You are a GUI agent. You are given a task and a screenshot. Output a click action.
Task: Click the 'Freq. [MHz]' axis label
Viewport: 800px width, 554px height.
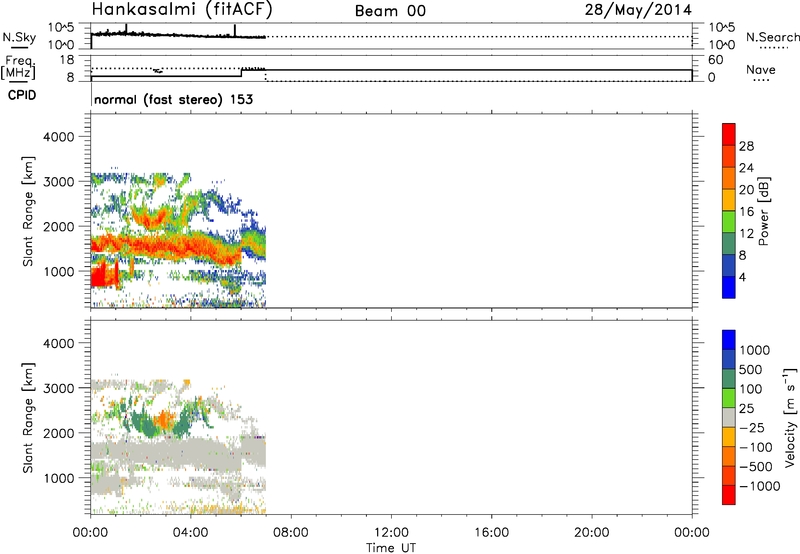(x=18, y=68)
